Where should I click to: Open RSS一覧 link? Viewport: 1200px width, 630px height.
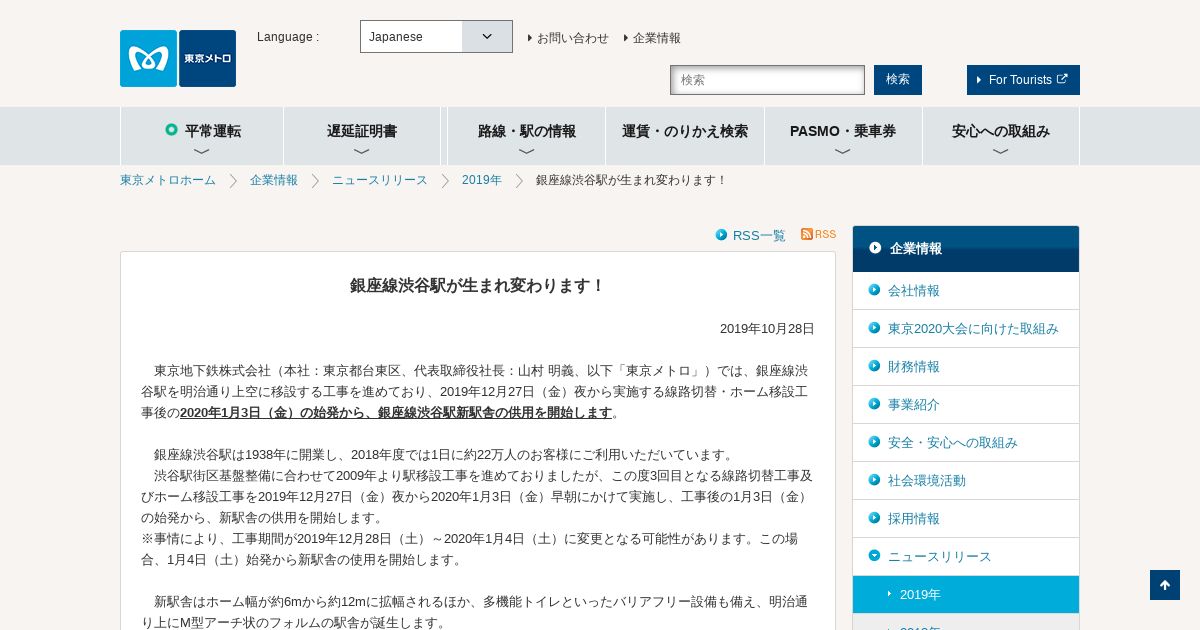759,235
